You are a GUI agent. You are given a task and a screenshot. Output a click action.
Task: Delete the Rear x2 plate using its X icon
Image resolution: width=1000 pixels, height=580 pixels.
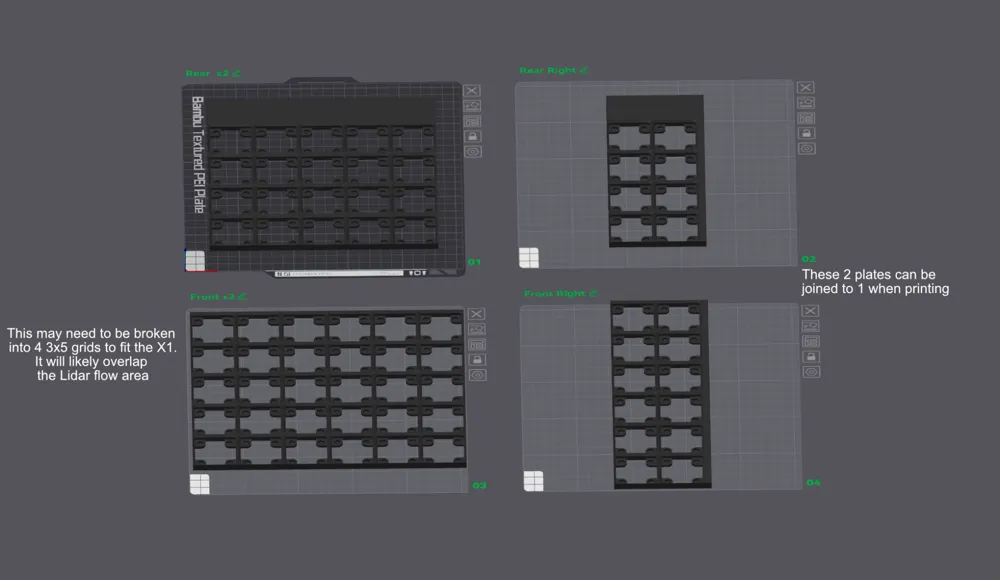[471, 90]
